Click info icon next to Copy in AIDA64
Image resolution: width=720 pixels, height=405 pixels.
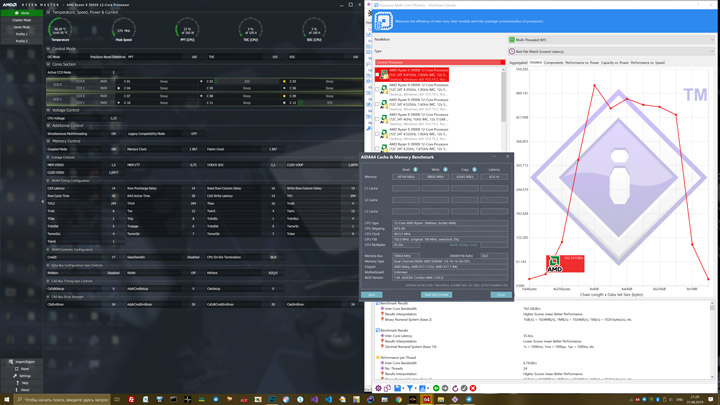(474, 169)
